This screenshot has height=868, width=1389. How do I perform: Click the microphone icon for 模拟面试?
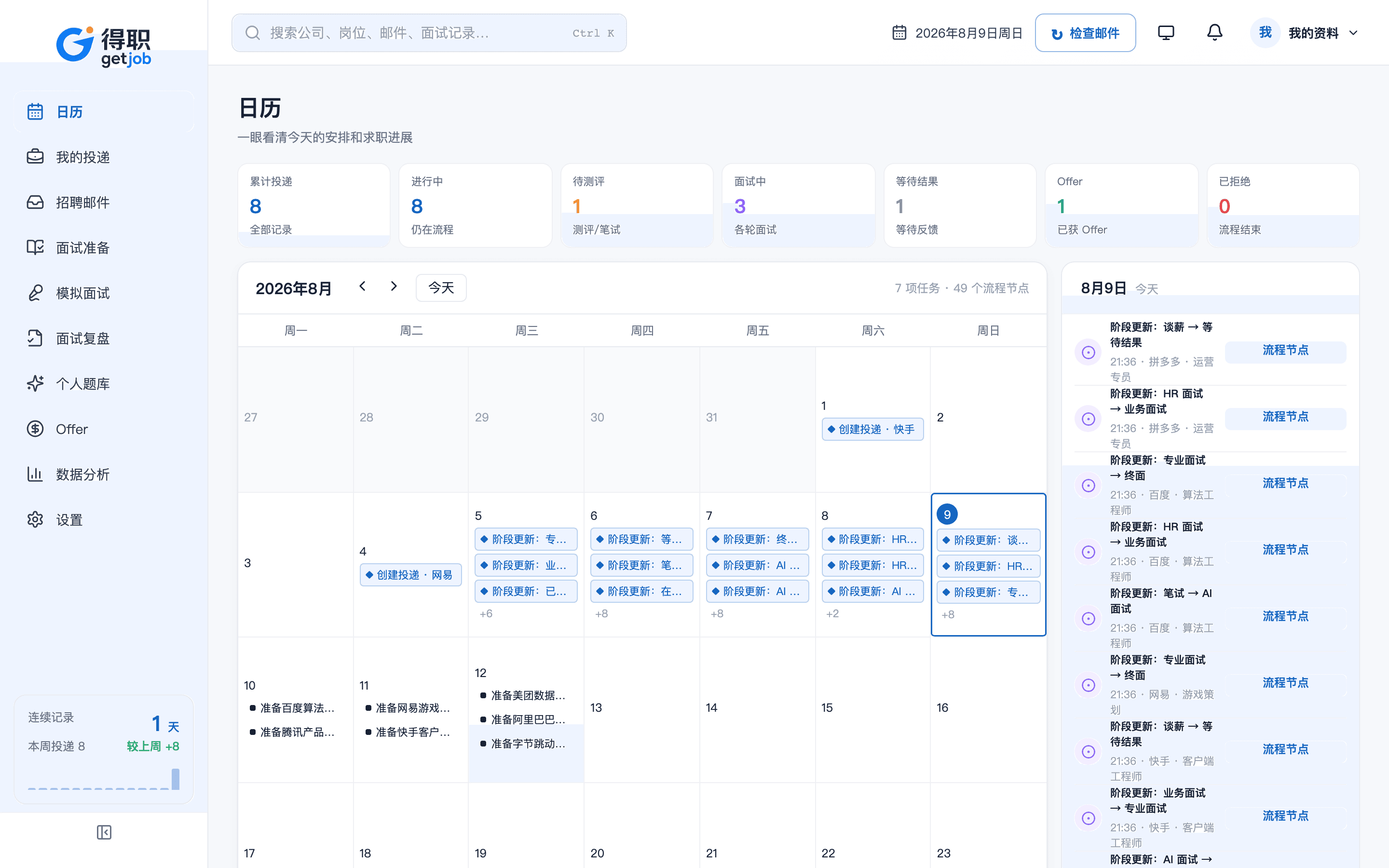[x=35, y=293]
